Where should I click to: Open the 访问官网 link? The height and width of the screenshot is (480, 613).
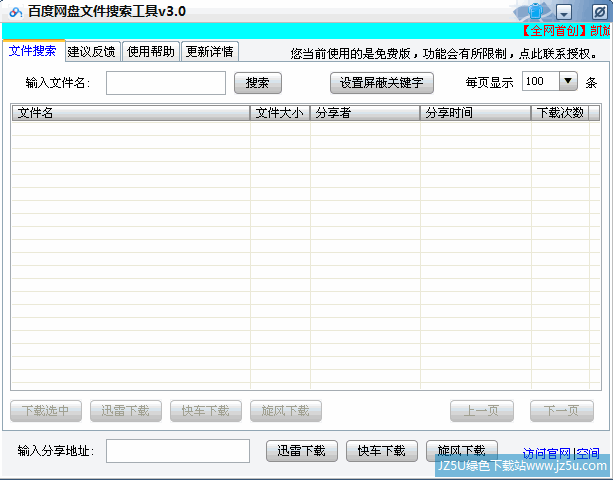pyautogui.click(x=547, y=454)
